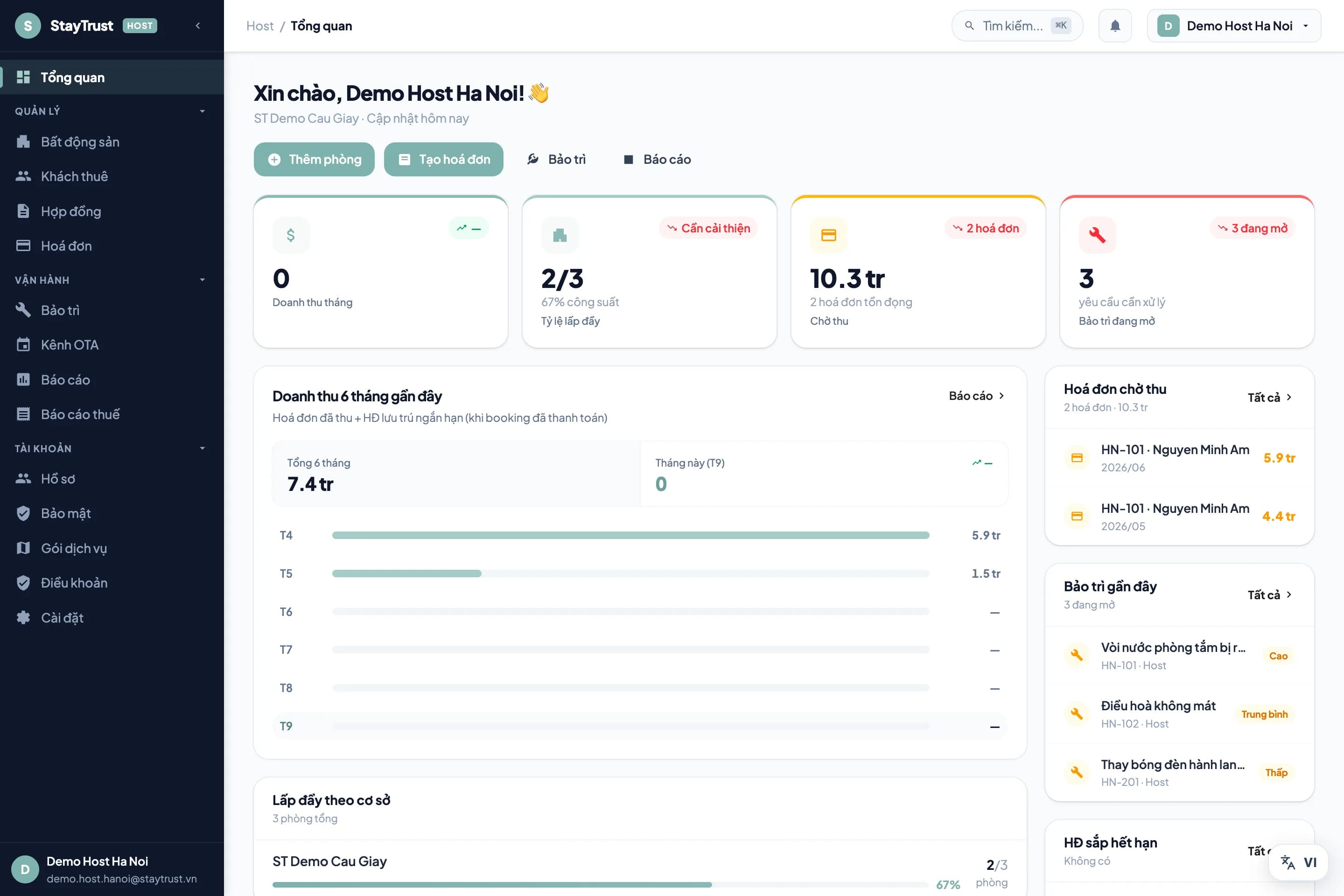Click the Gói dịch vụ map icon
The height and width of the screenshot is (896, 1344).
point(23,548)
